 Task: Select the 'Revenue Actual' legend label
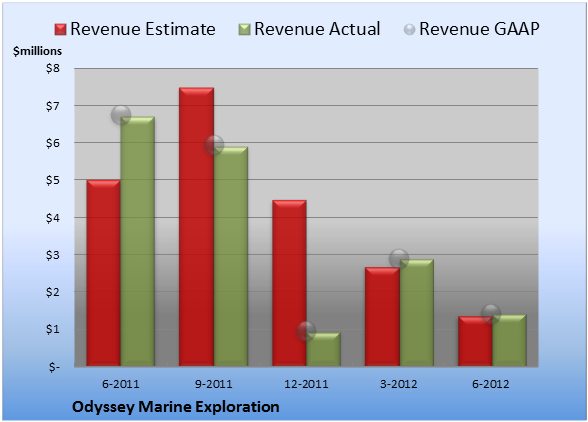tap(317, 29)
